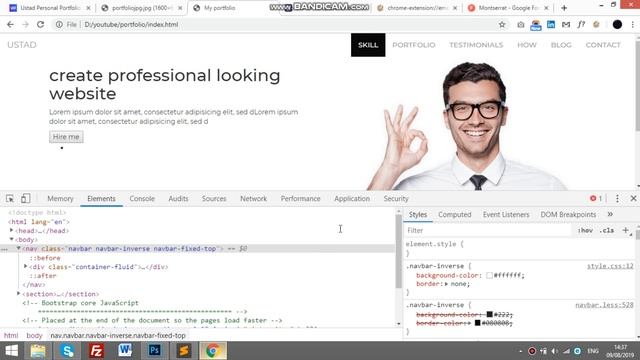The height and width of the screenshot is (360, 640).
Task: Click the Hire me button
Action: [x=66, y=137]
